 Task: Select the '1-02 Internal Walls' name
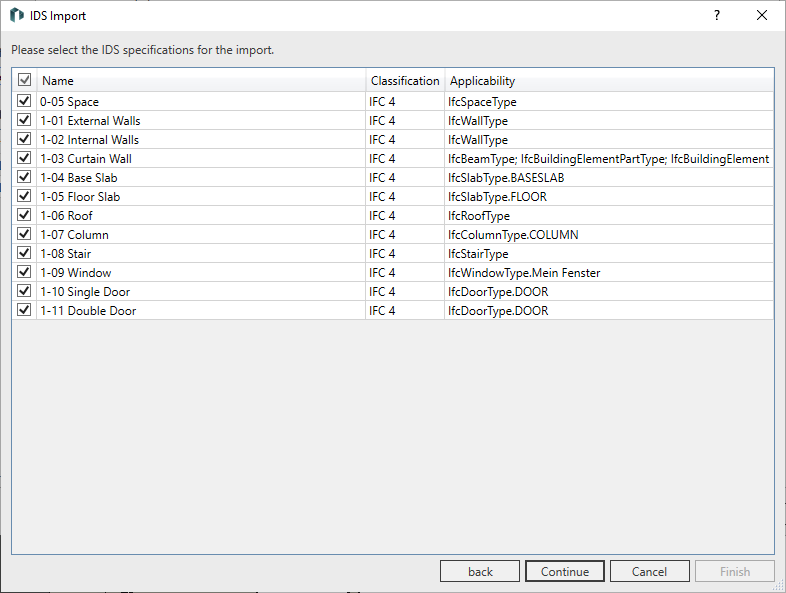click(89, 140)
